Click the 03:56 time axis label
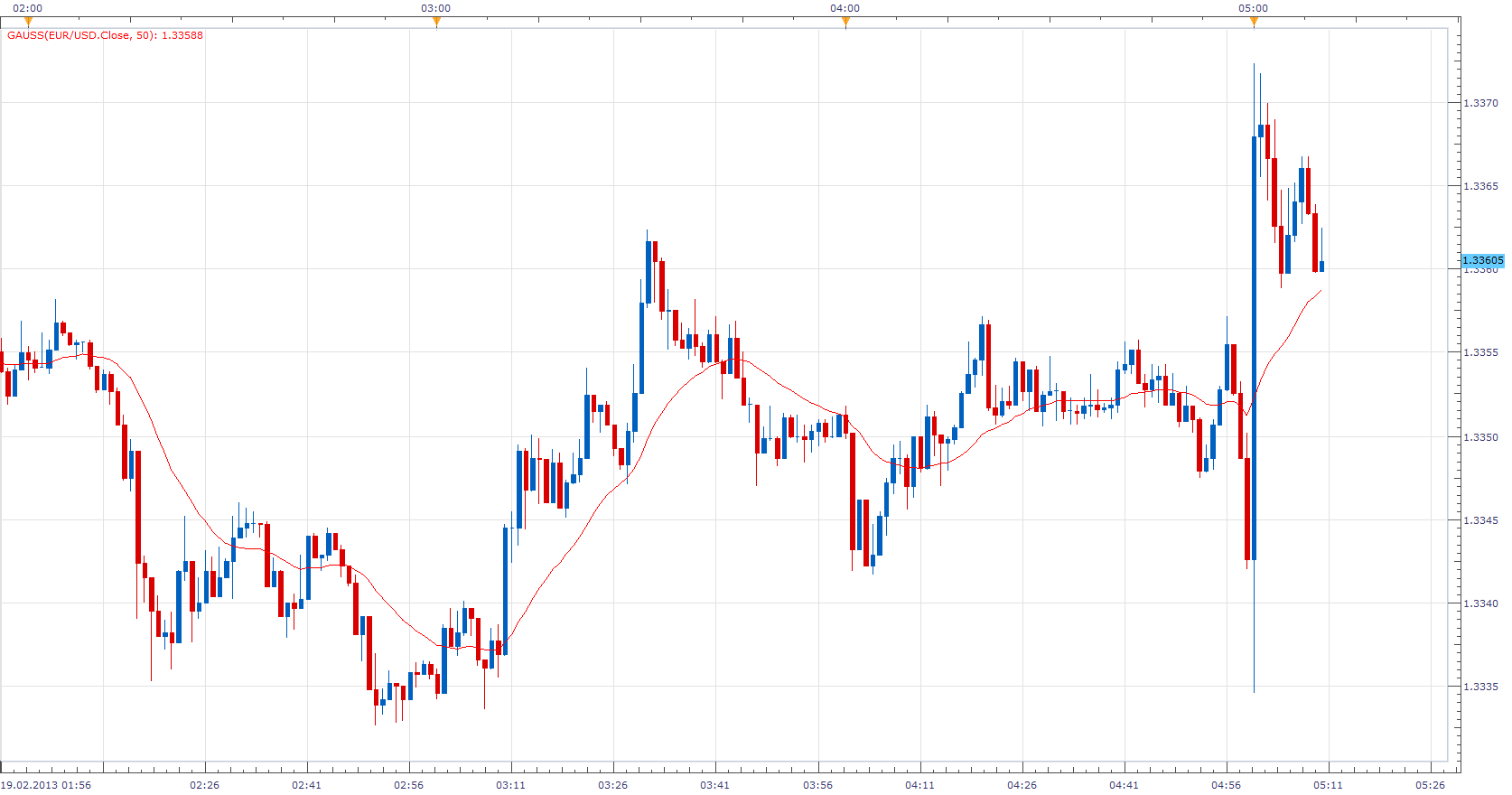Screen dimensions: 1512x795 [818, 785]
